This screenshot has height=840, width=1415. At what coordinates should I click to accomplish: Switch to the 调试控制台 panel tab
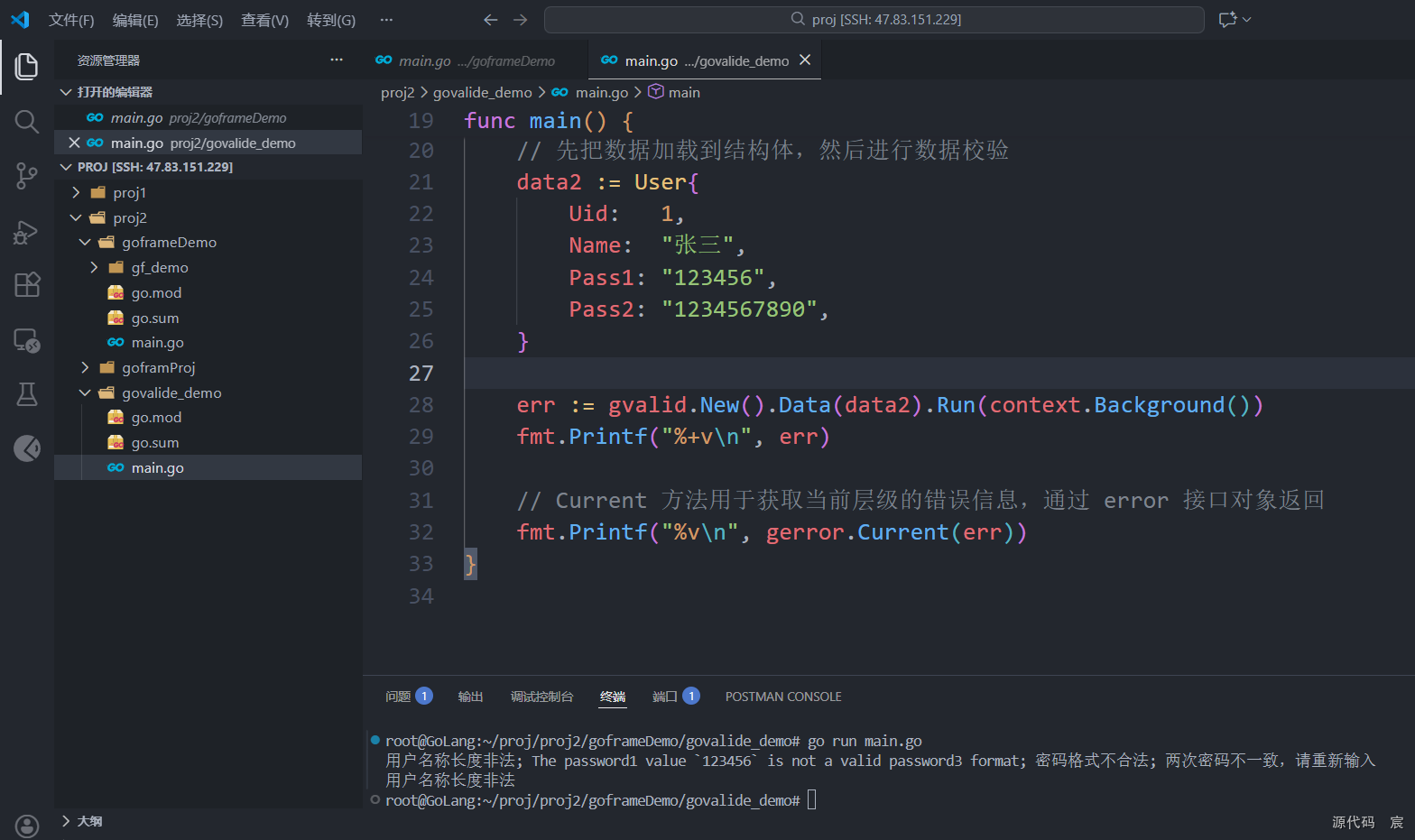pos(541,697)
